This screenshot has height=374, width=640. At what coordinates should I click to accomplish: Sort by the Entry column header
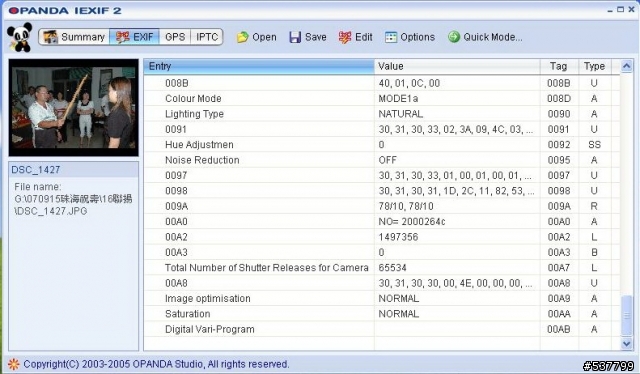coord(259,67)
